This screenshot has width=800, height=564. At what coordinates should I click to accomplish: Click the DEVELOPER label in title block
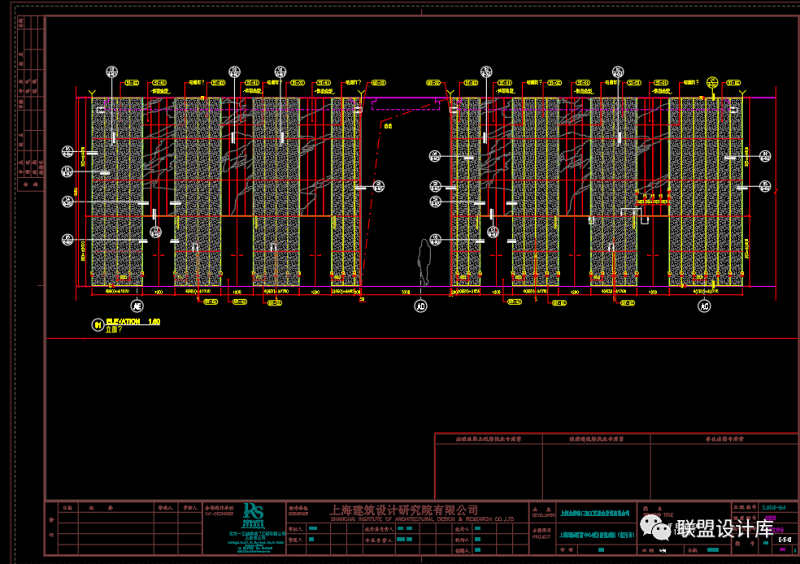pos(545,516)
